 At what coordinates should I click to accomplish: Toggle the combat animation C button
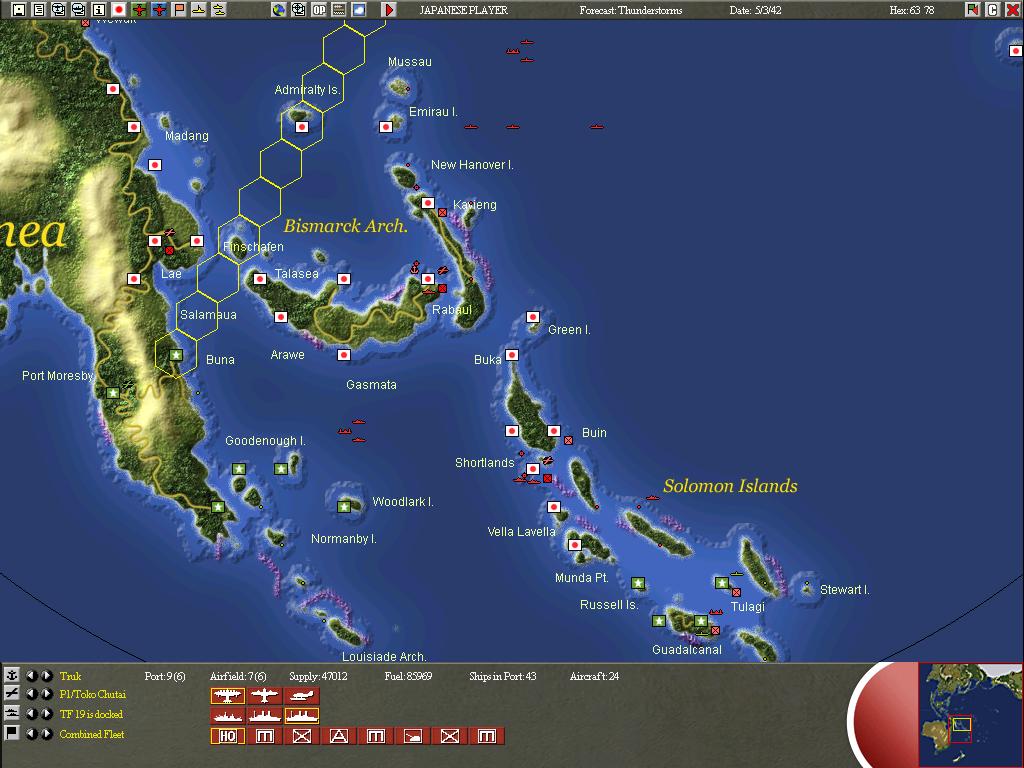coord(993,9)
